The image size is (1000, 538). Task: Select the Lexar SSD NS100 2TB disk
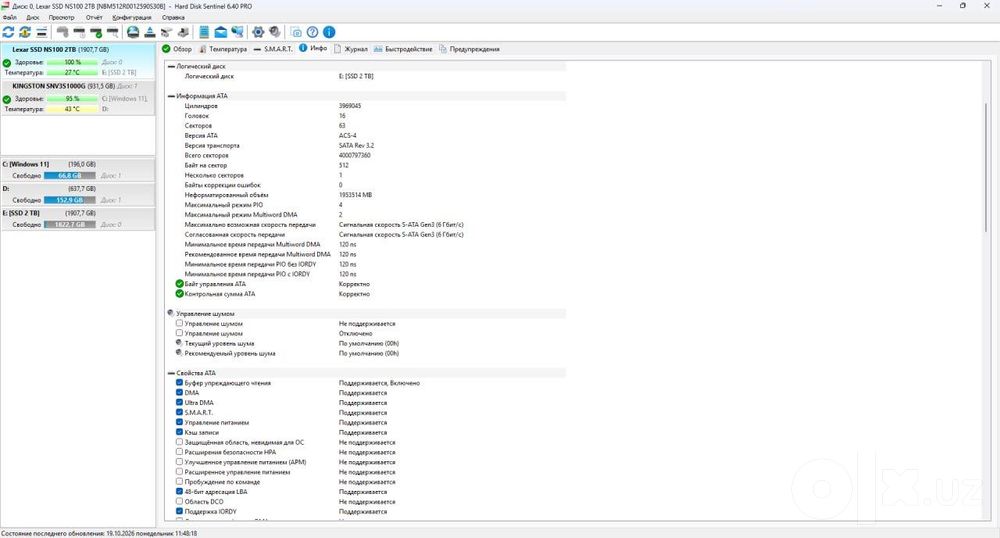tap(78, 61)
